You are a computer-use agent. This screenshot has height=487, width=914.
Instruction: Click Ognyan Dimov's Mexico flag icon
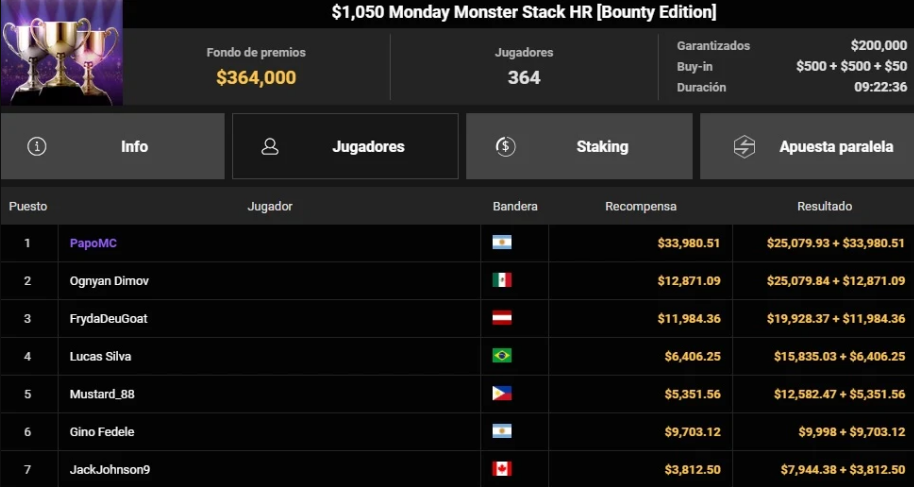coord(502,281)
